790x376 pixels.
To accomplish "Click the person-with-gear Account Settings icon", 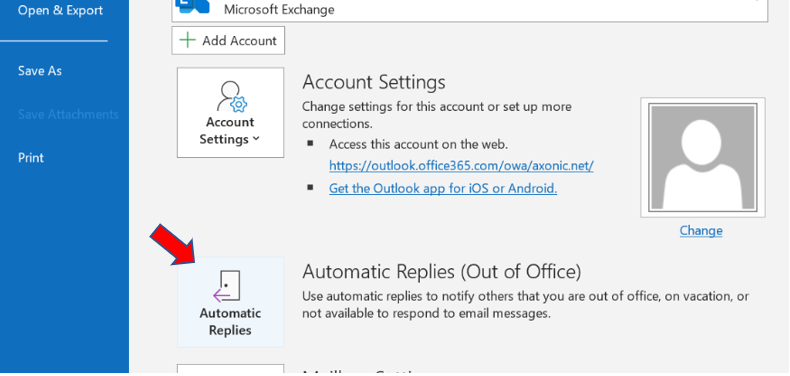I will click(232, 96).
